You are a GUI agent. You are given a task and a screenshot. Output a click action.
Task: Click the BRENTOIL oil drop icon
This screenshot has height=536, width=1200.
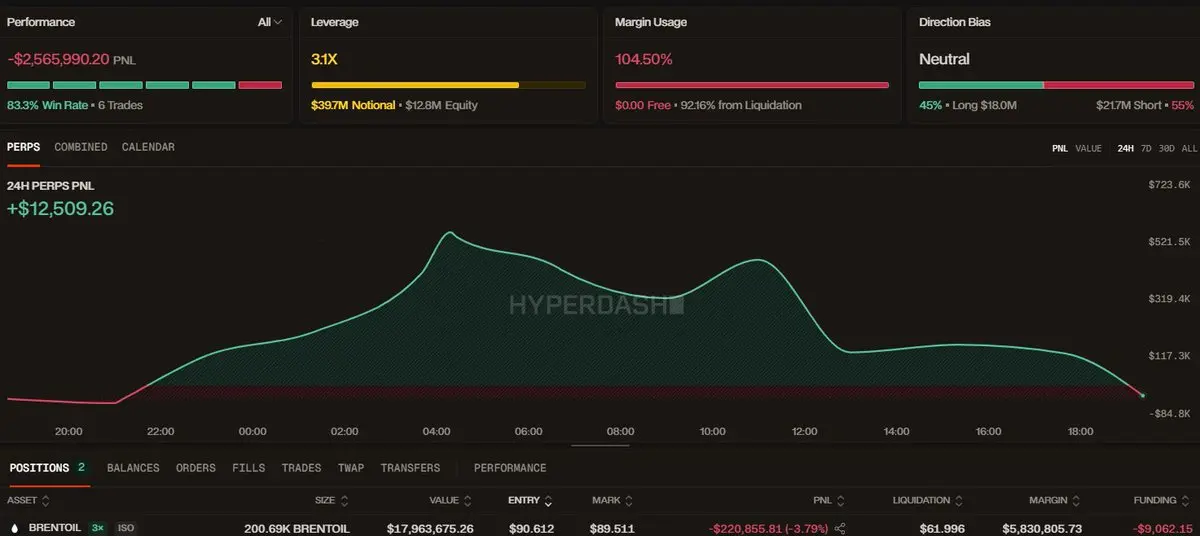(x=14, y=528)
